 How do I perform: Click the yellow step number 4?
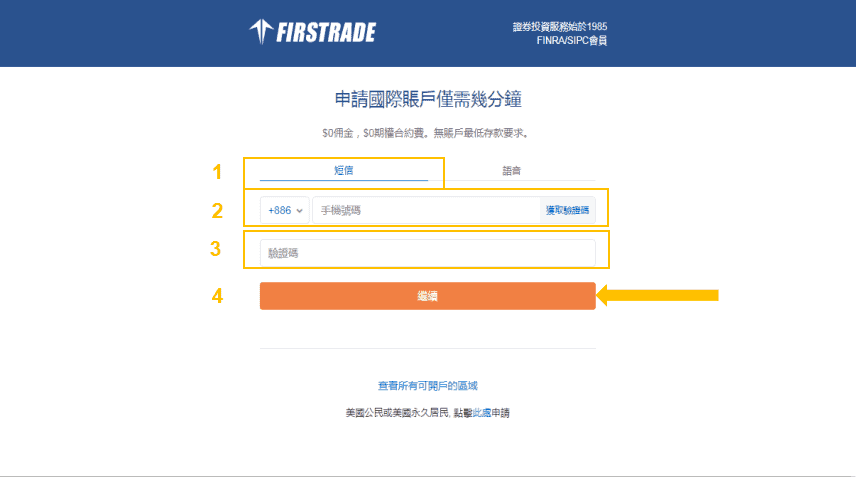tap(217, 296)
